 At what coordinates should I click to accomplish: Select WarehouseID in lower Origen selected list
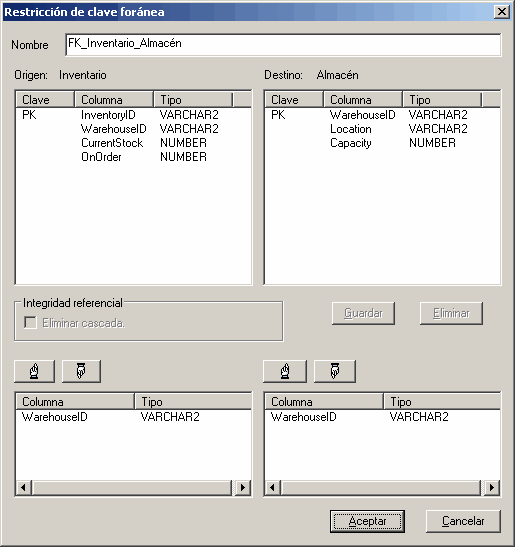click(133, 417)
